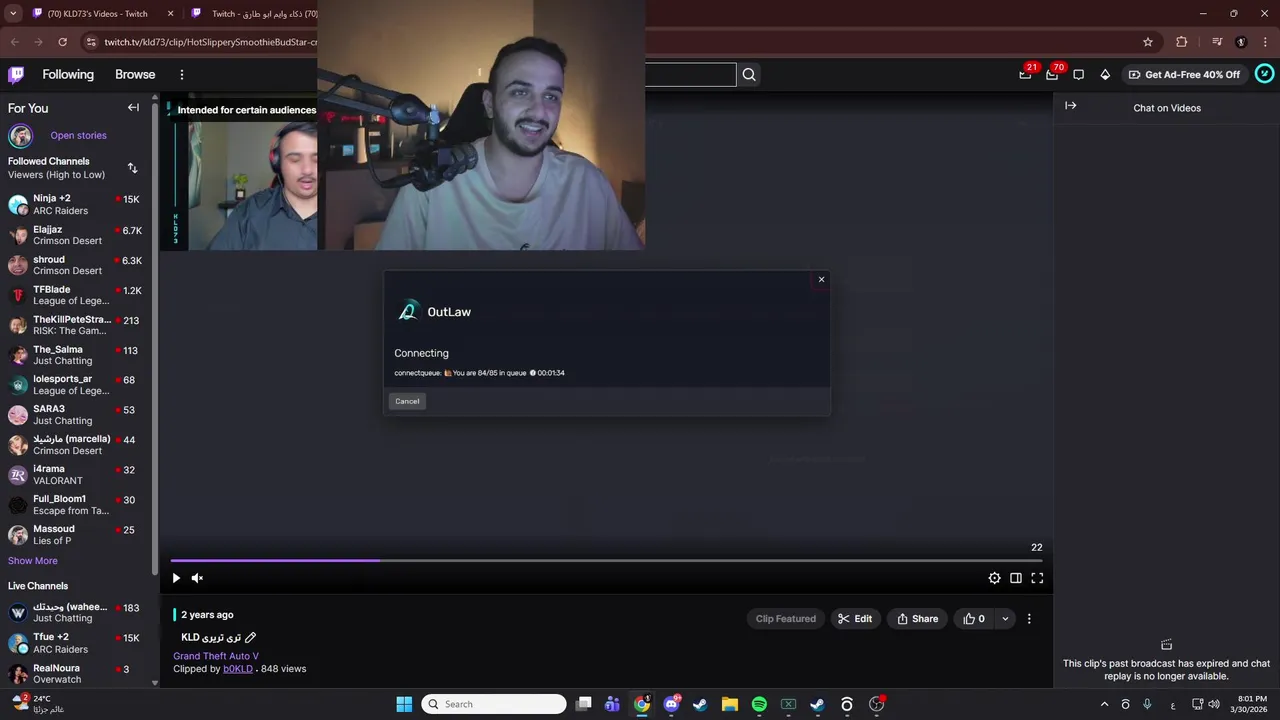
Task: Open the user avatar menu
Action: (1264, 74)
